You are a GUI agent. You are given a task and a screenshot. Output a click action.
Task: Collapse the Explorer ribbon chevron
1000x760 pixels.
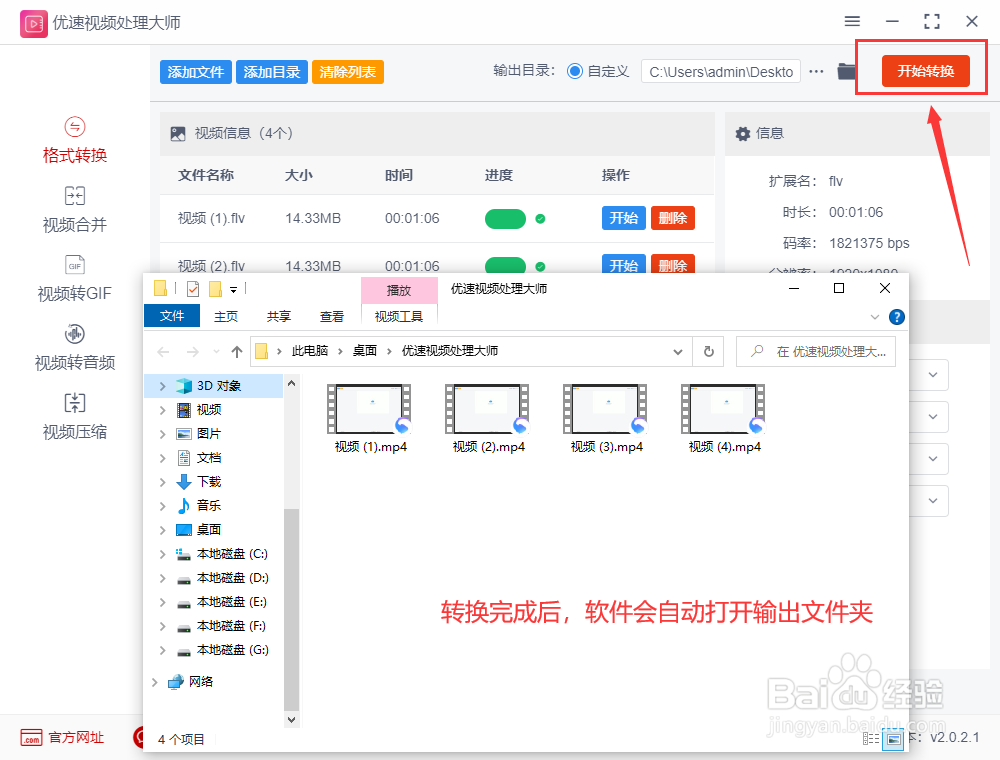[x=875, y=317]
